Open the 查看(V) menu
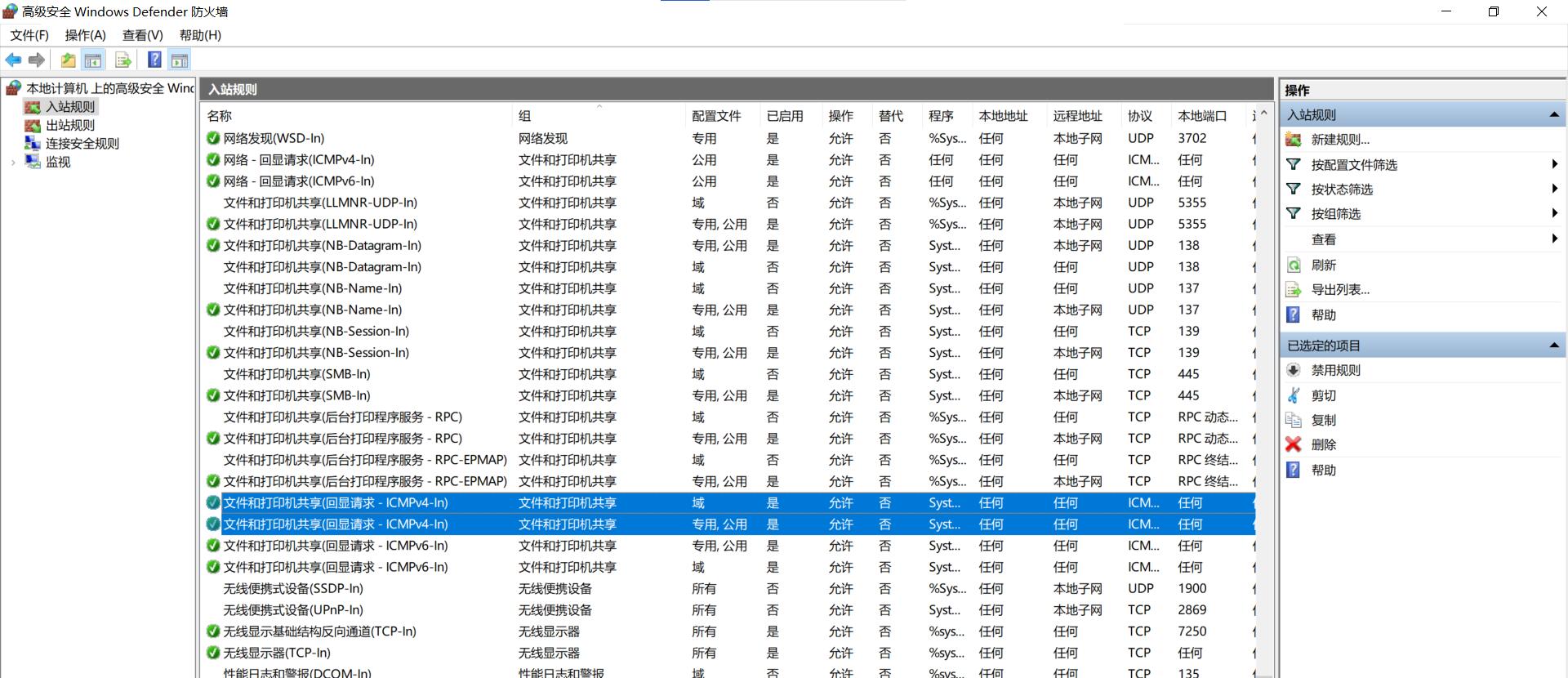 (x=143, y=35)
